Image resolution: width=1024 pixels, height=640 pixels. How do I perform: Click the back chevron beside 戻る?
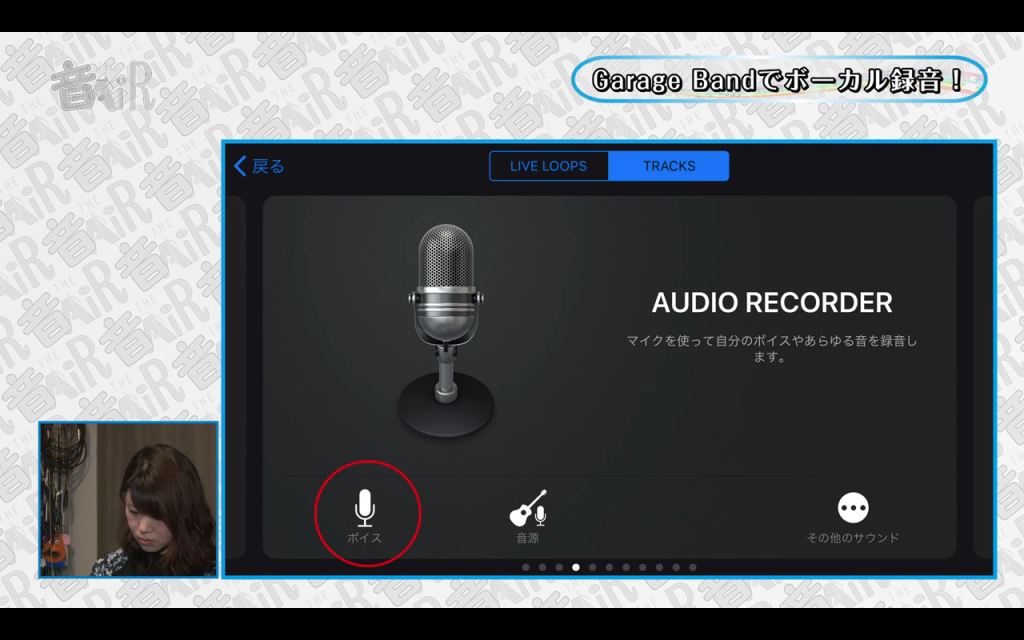[x=240, y=166]
